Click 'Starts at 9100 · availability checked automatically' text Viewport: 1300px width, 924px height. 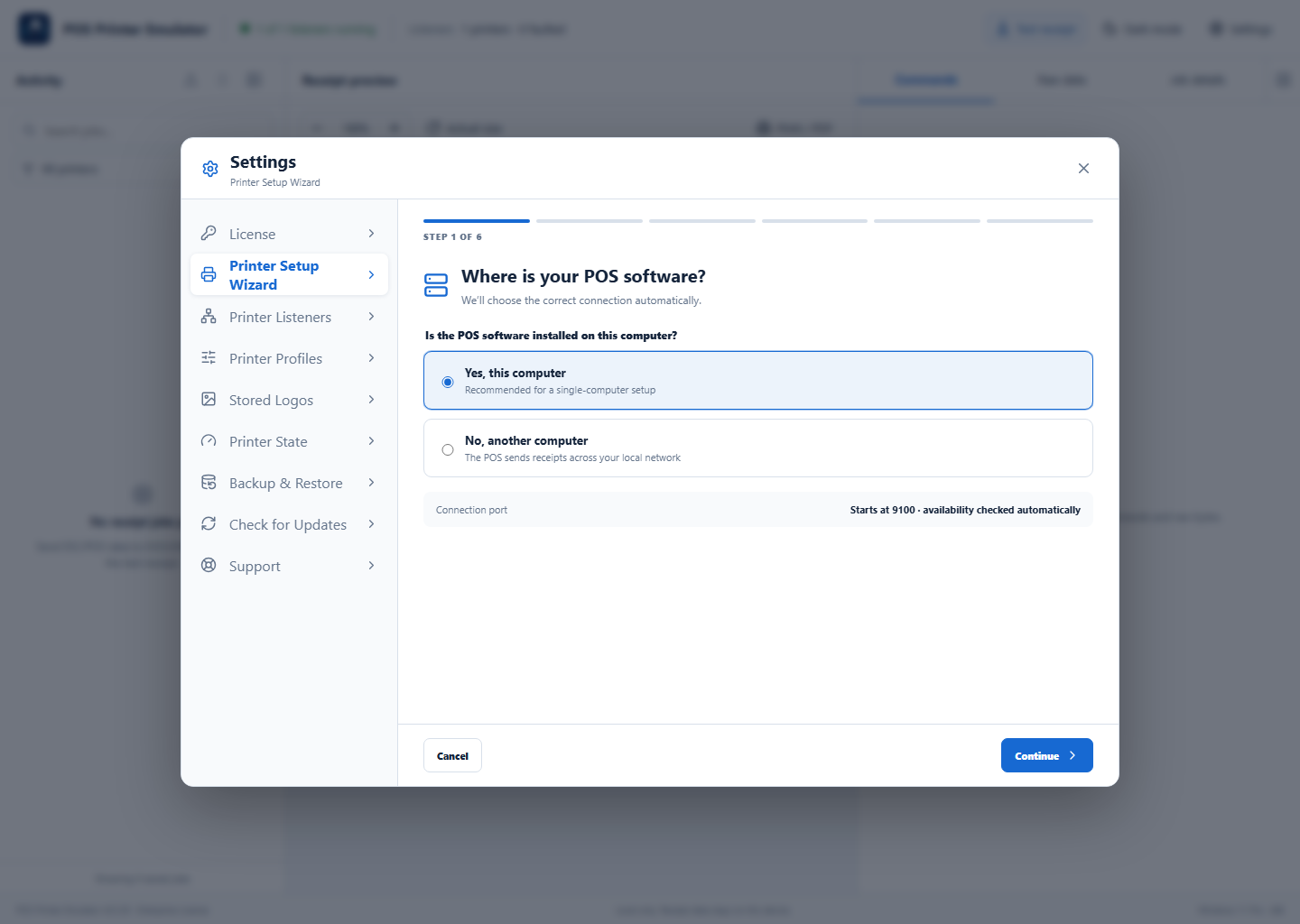point(965,510)
